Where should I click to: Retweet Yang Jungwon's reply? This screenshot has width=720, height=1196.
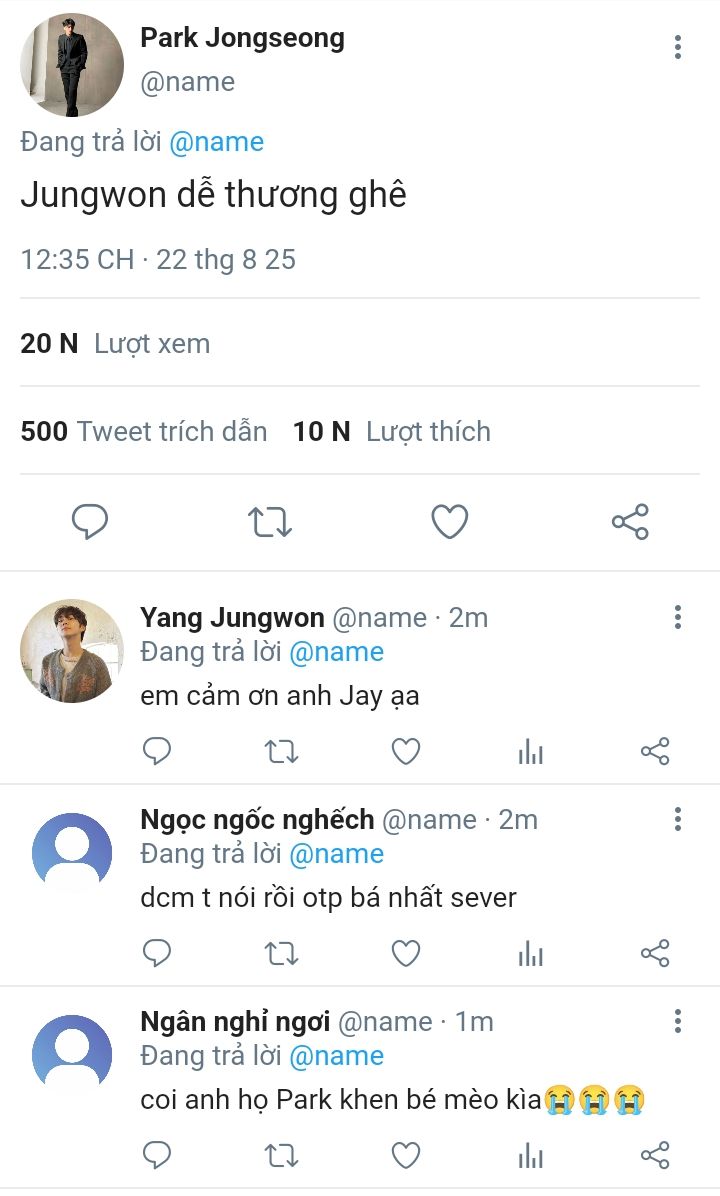coord(282,751)
